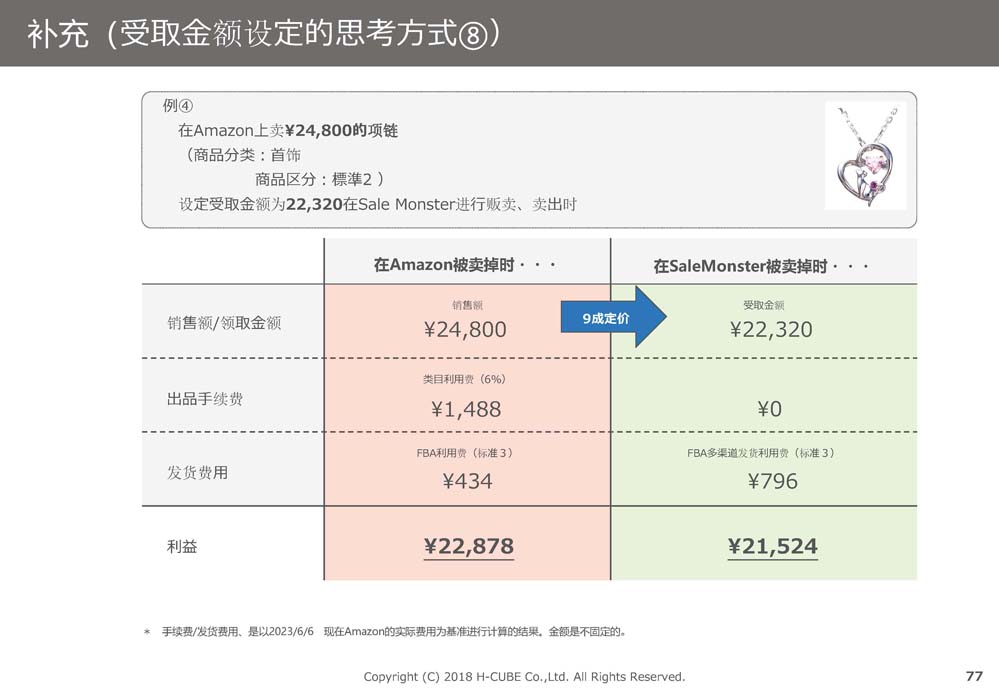Select the shipping value ¥434

pos(468,481)
